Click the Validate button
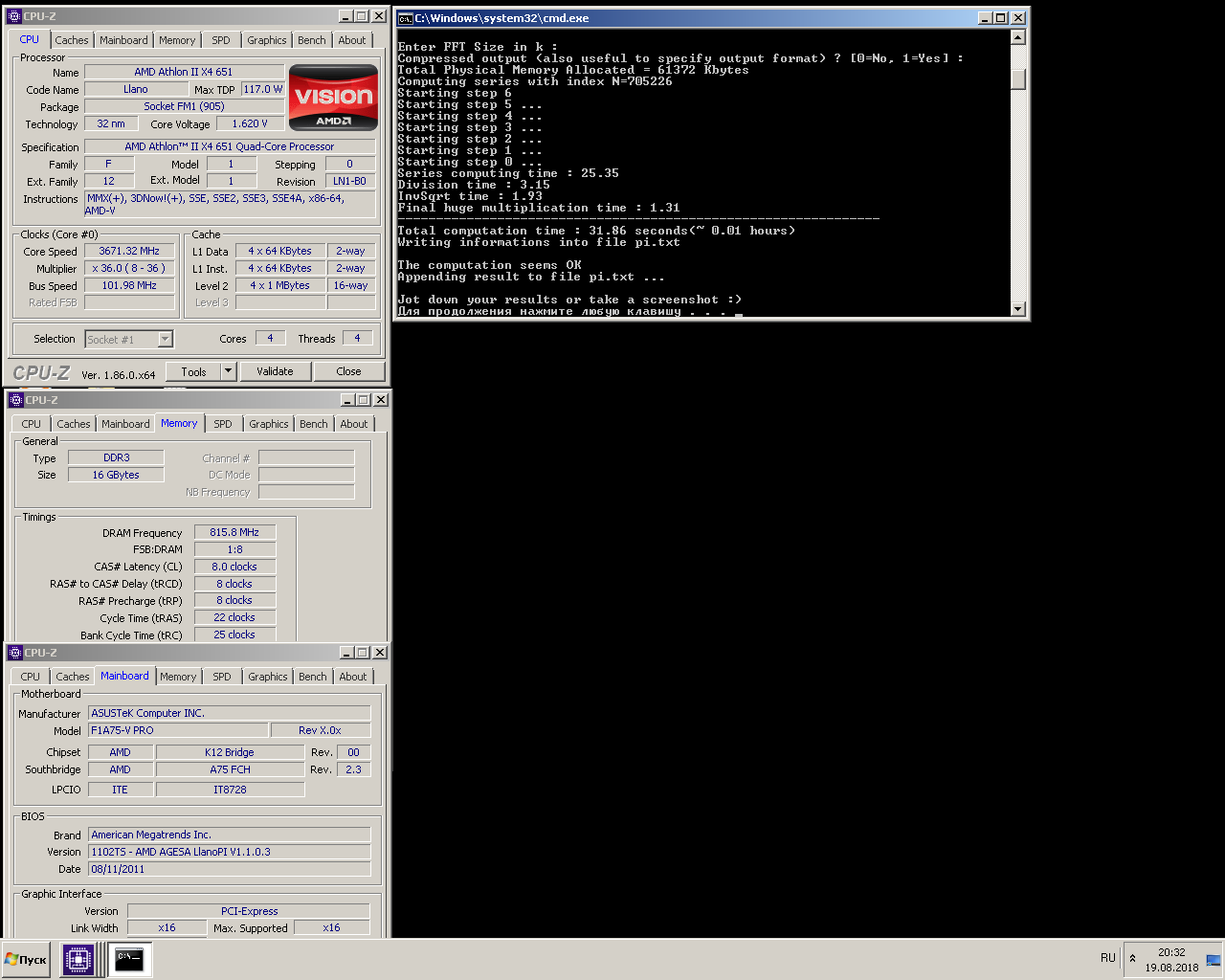 click(x=275, y=371)
